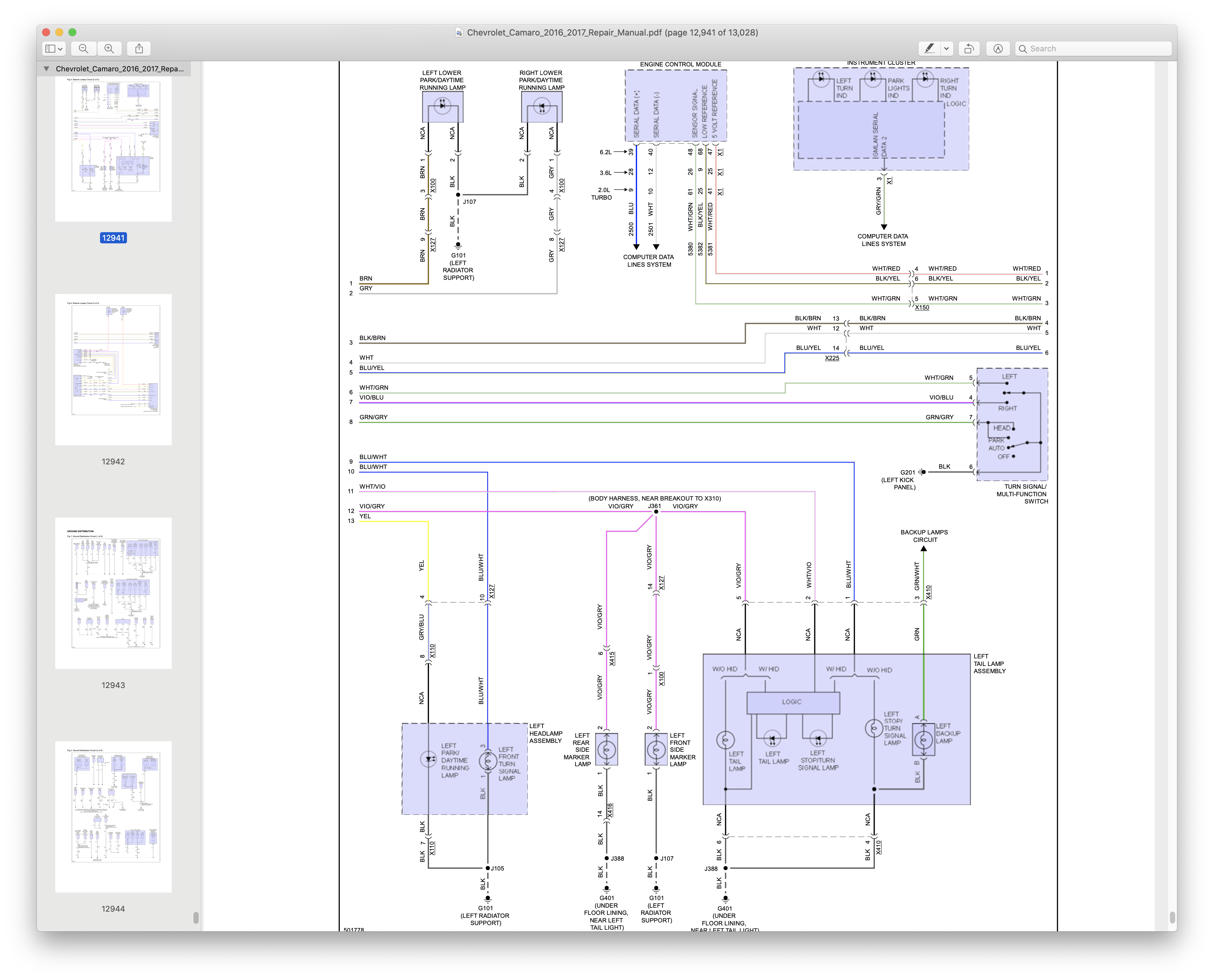
Task: Click the sidebar view toggle button
Action: pos(50,49)
